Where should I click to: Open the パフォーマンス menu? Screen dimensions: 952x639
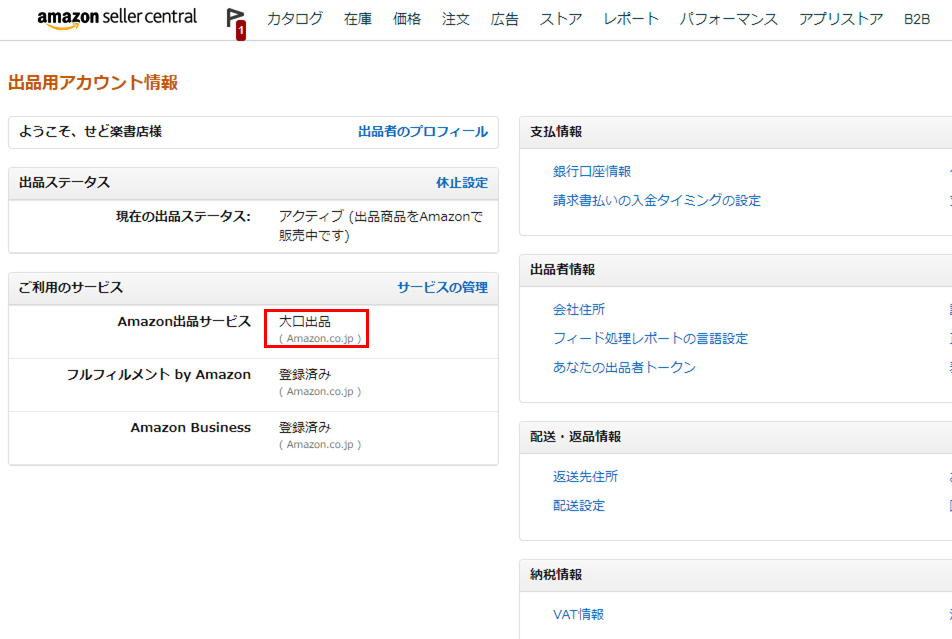pyautogui.click(x=729, y=19)
